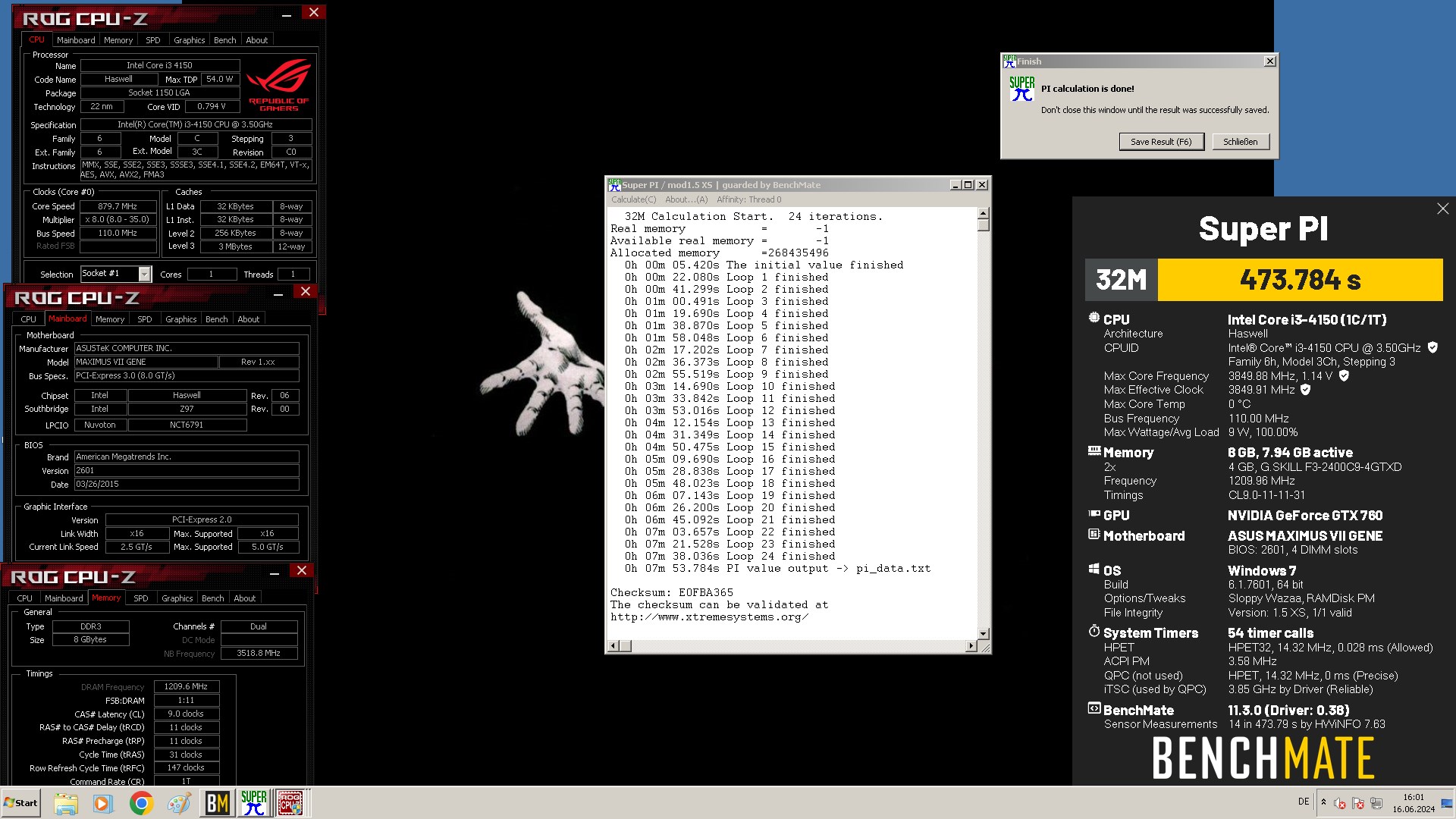1456x819 pixels.
Task: Click Super PI horizontal scrollbar right arrow
Action: point(971,646)
